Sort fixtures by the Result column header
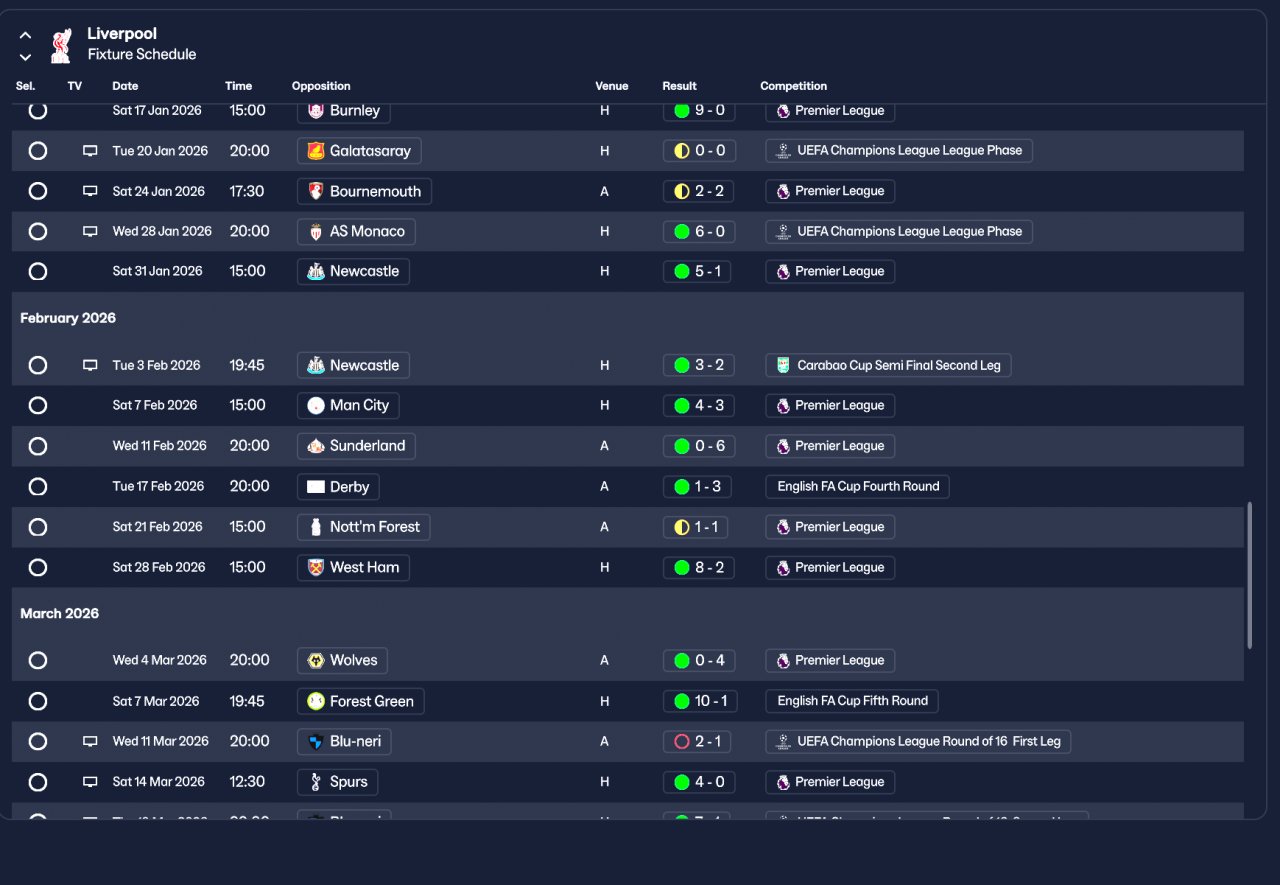The height and width of the screenshot is (885, 1280). pyautogui.click(x=679, y=86)
